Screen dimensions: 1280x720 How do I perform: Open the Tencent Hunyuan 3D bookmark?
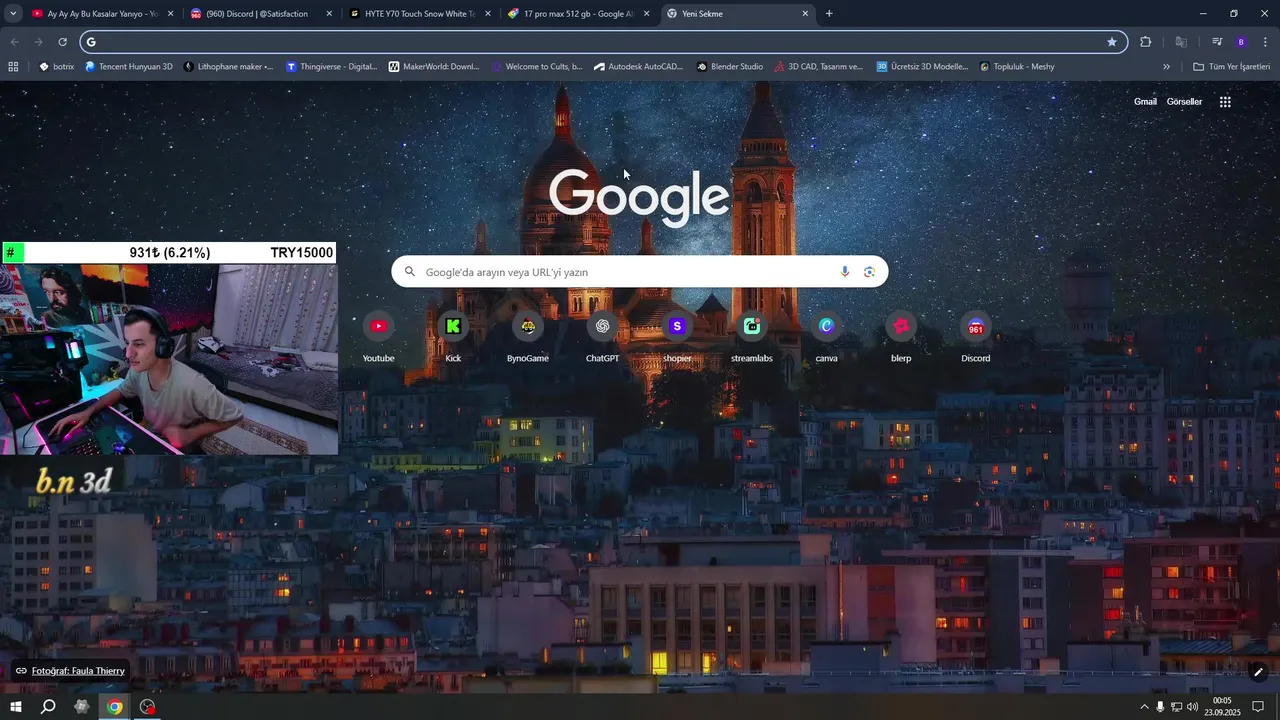click(x=128, y=67)
